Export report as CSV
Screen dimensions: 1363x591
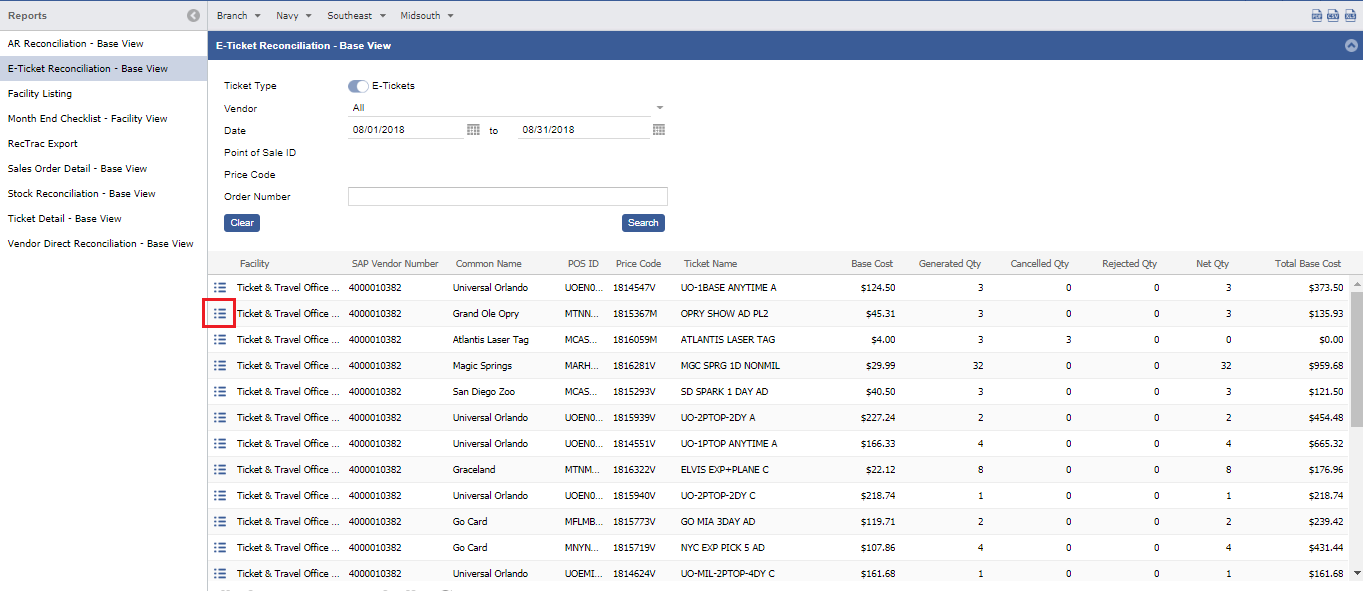(x=1333, y=16)
